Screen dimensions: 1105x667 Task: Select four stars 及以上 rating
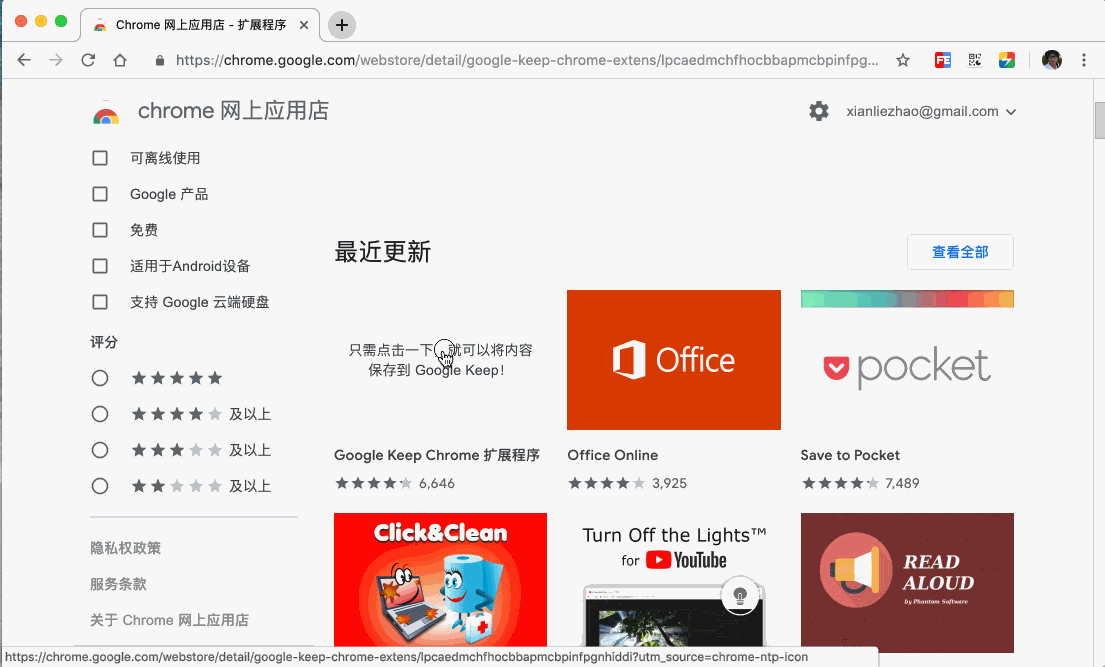click(x=100, y=414)
